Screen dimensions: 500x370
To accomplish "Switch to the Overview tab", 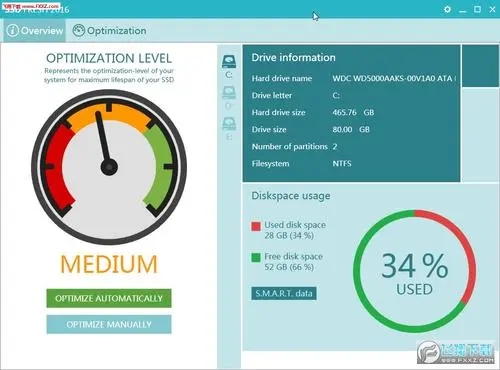I will [35, 30].
